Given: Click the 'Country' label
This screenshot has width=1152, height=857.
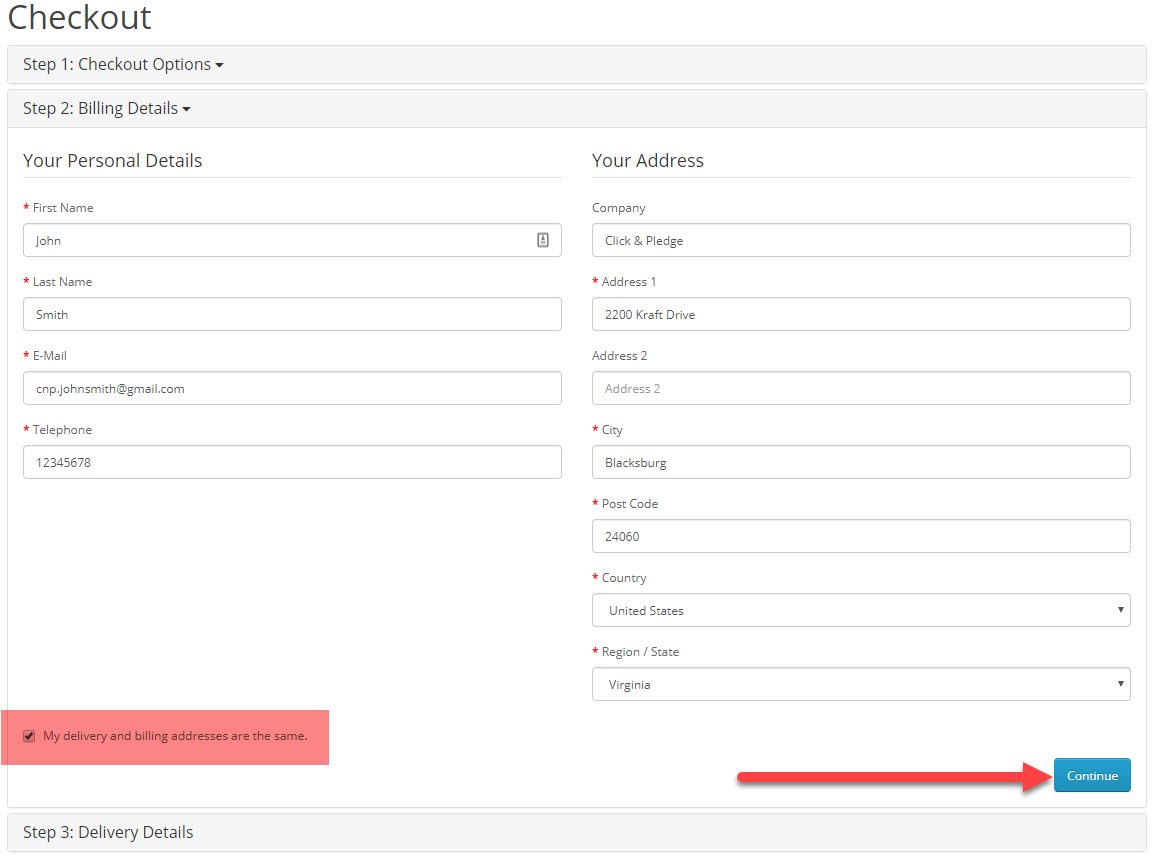Looking at the screenshot, I should pos(624,578).
